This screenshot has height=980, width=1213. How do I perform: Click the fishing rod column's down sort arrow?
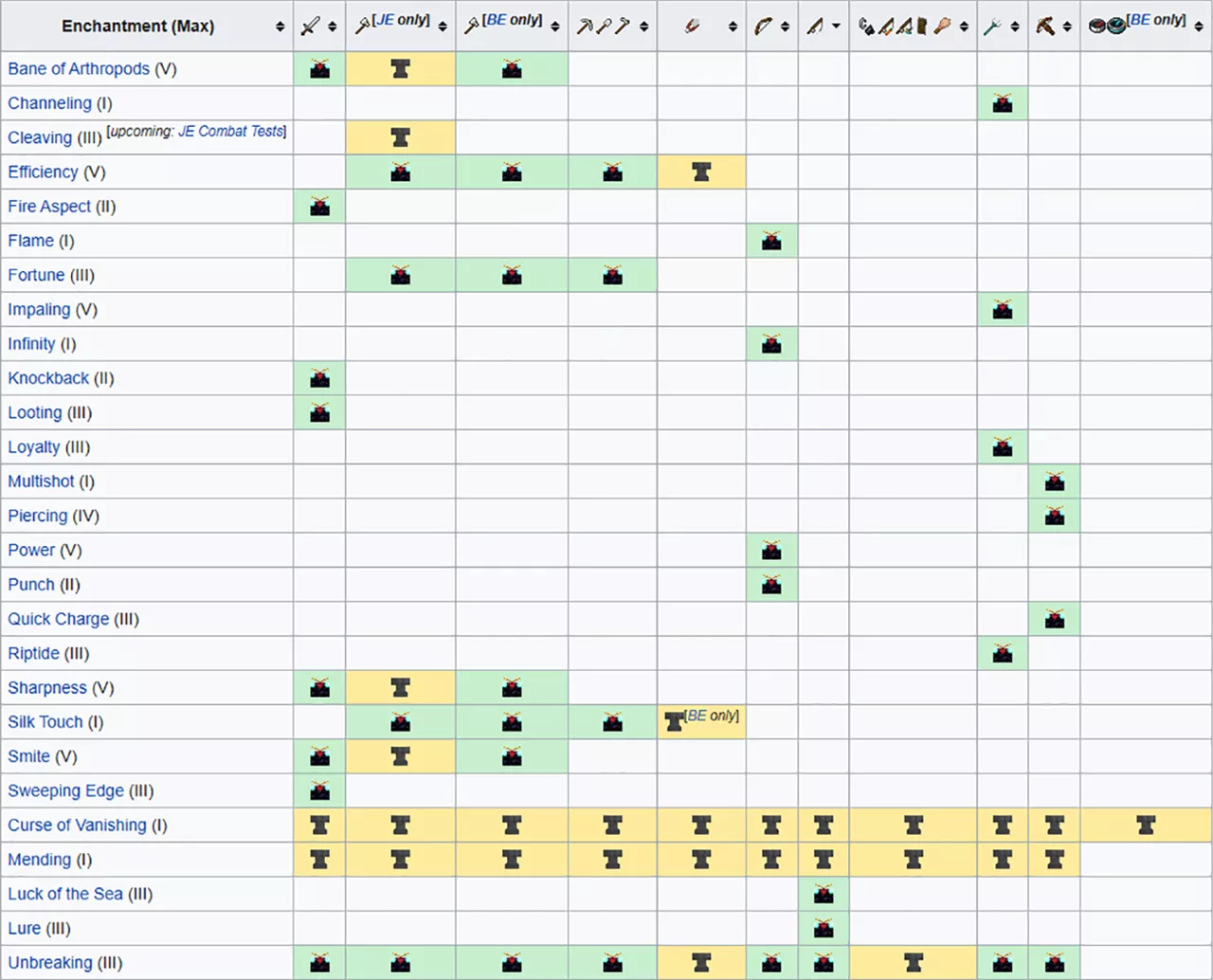(836, 27)
